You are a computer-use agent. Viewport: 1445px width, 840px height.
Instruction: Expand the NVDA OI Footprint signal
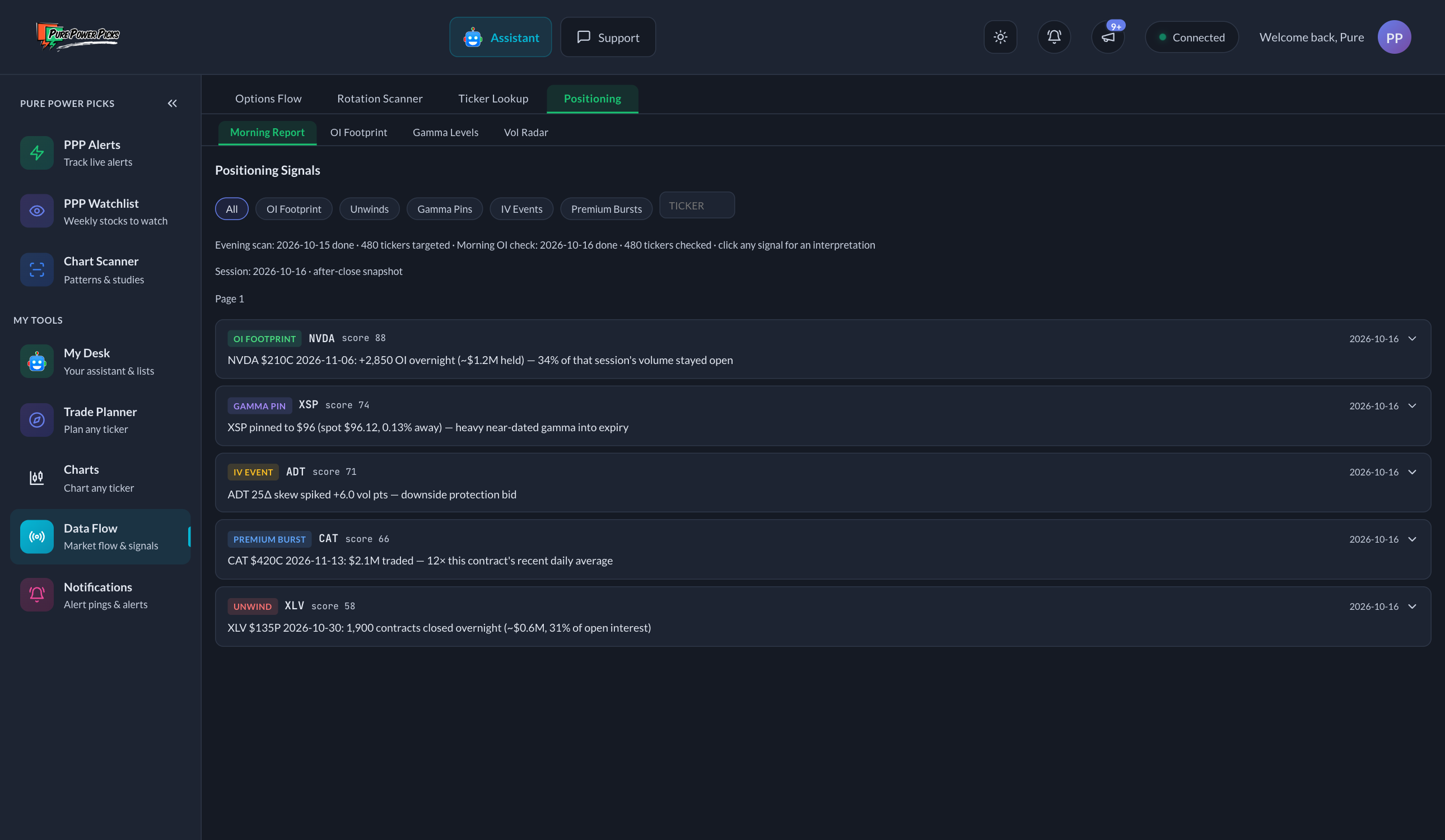click(x=823, y=349)
